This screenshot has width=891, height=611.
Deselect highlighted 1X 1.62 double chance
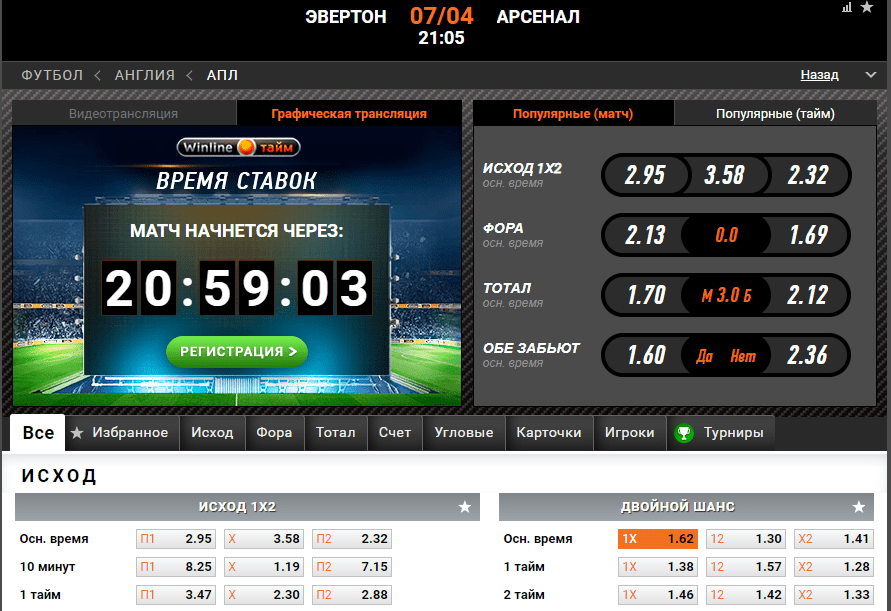click(x=658, y=539)
